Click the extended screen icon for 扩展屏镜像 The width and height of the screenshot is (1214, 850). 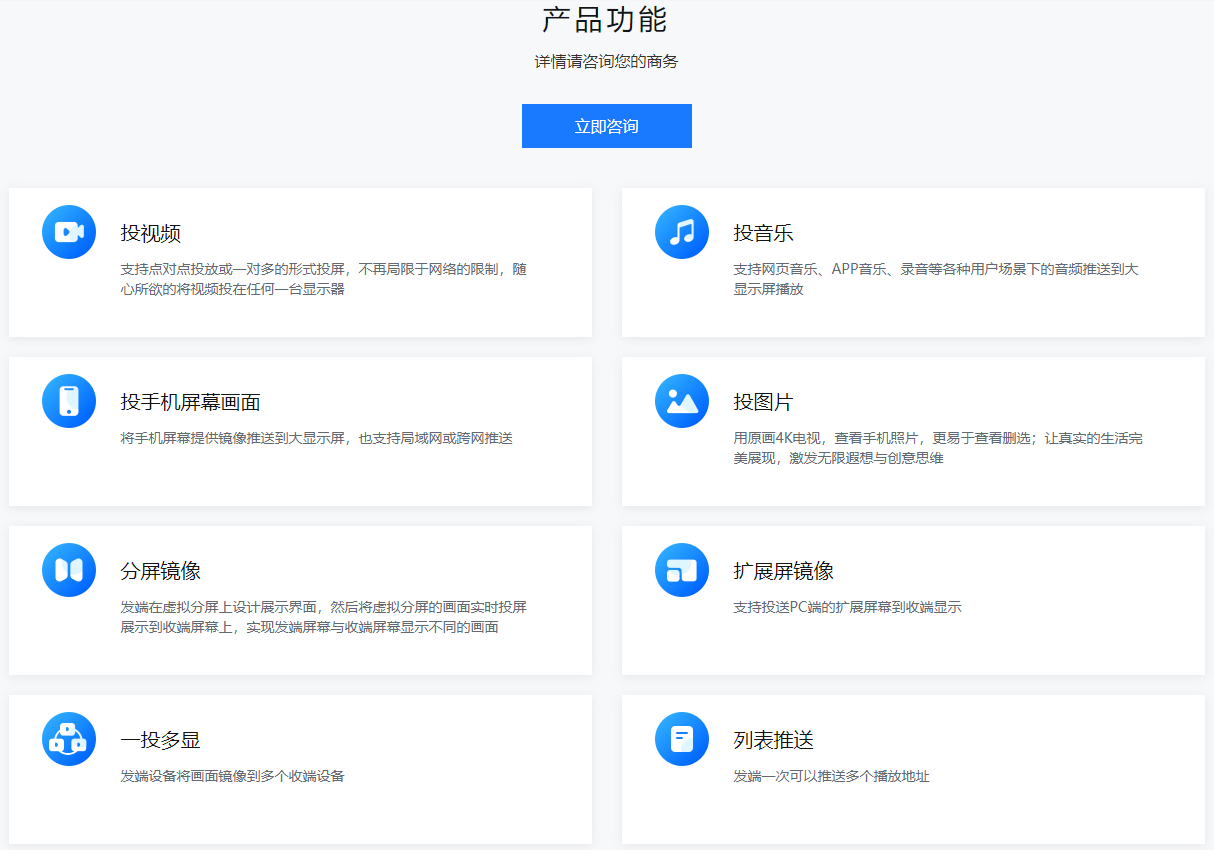[x=682, y=570]
